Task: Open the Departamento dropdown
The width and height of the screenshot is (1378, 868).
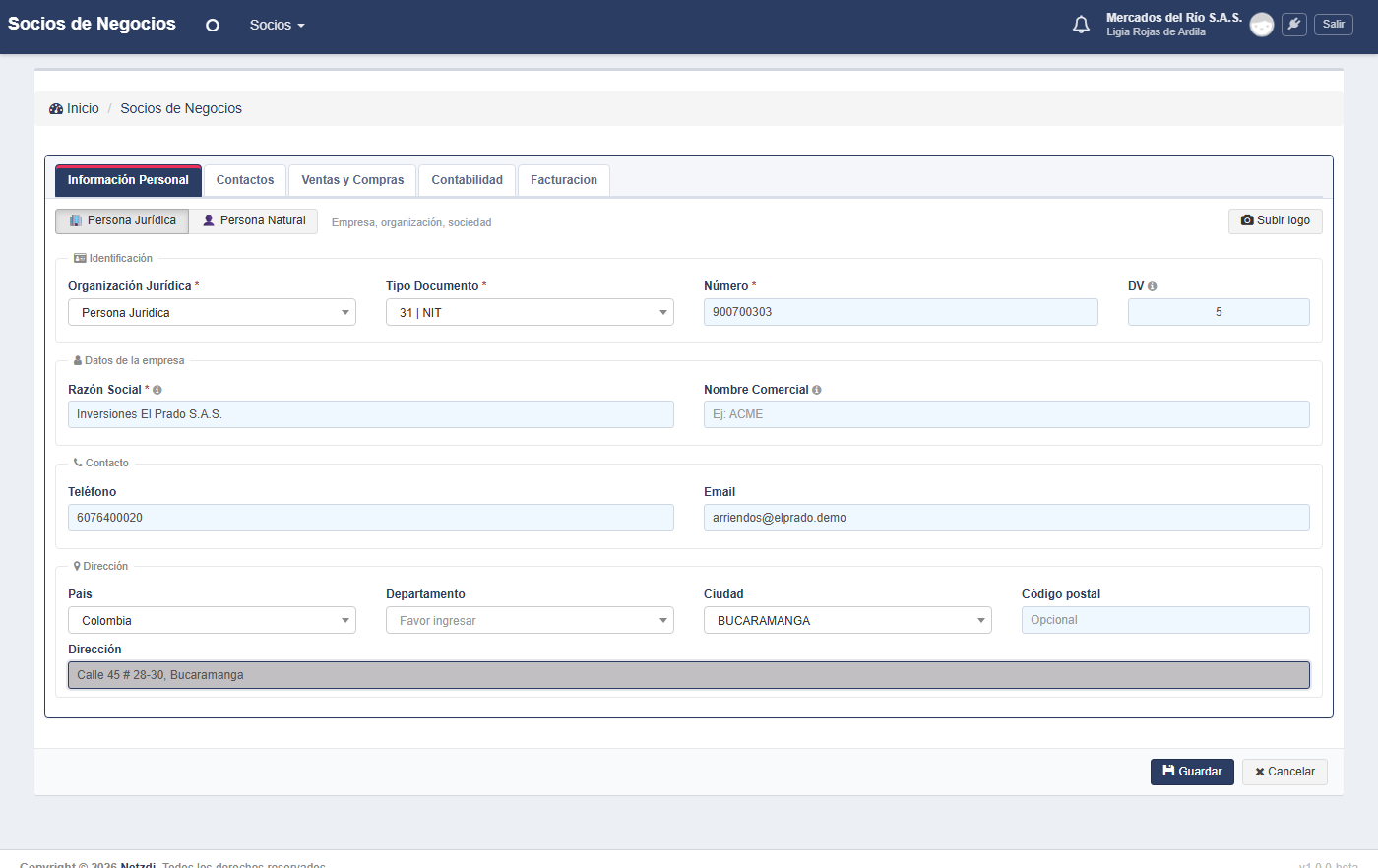Action: (x=530, y=620)
